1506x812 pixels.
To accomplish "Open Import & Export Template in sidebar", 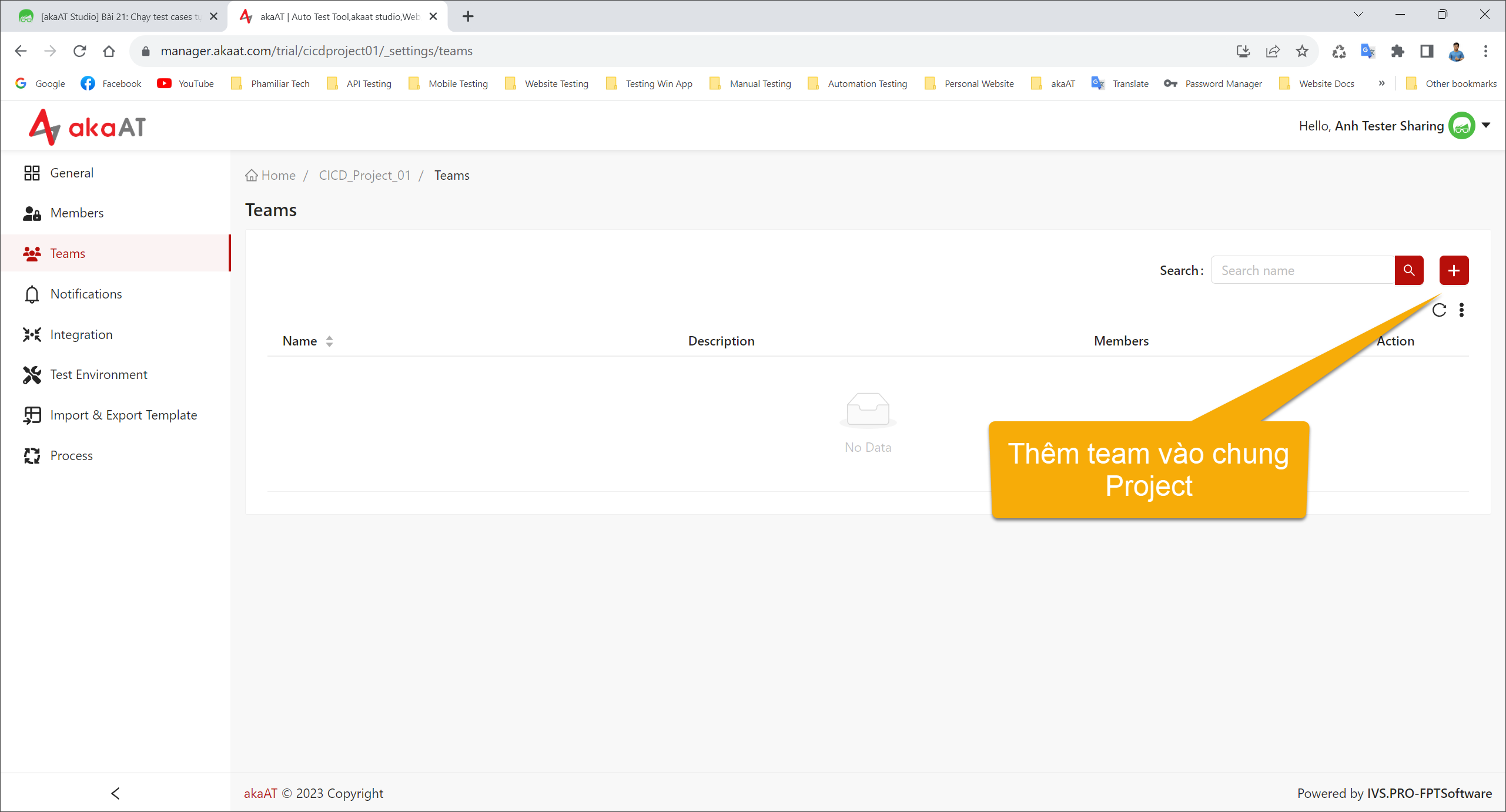I will pos(115,415).
